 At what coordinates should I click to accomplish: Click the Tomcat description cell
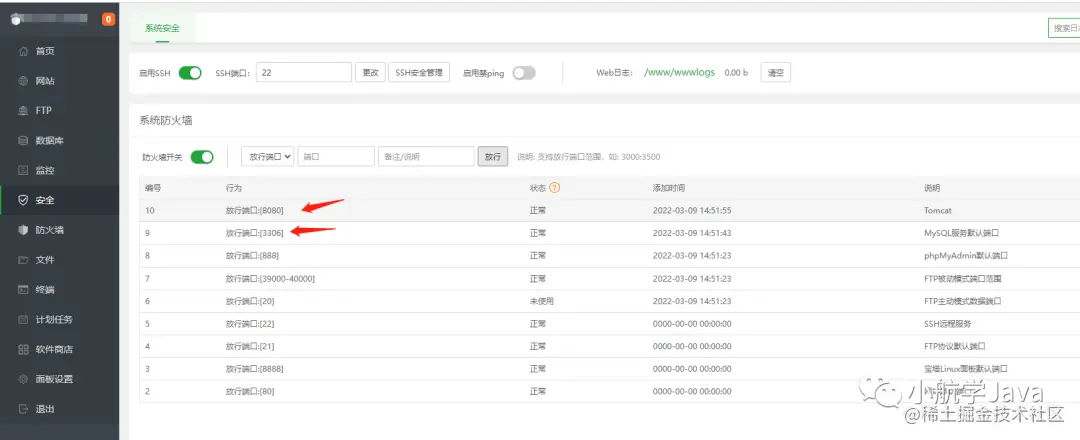937,211
